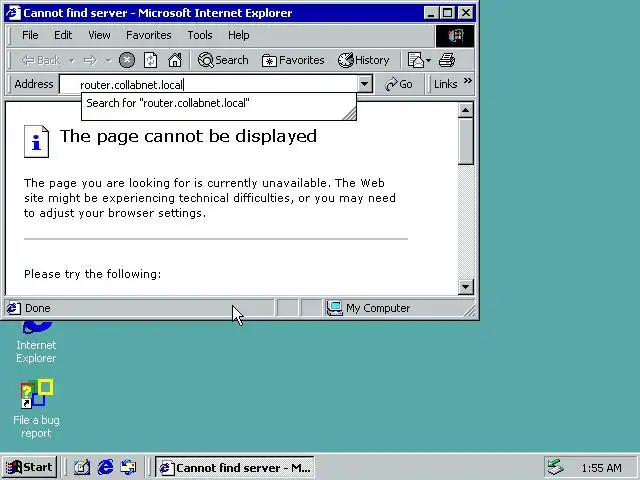
Task: Open the Forward history dropdown arrow
Action: click(x=108, y=60)
